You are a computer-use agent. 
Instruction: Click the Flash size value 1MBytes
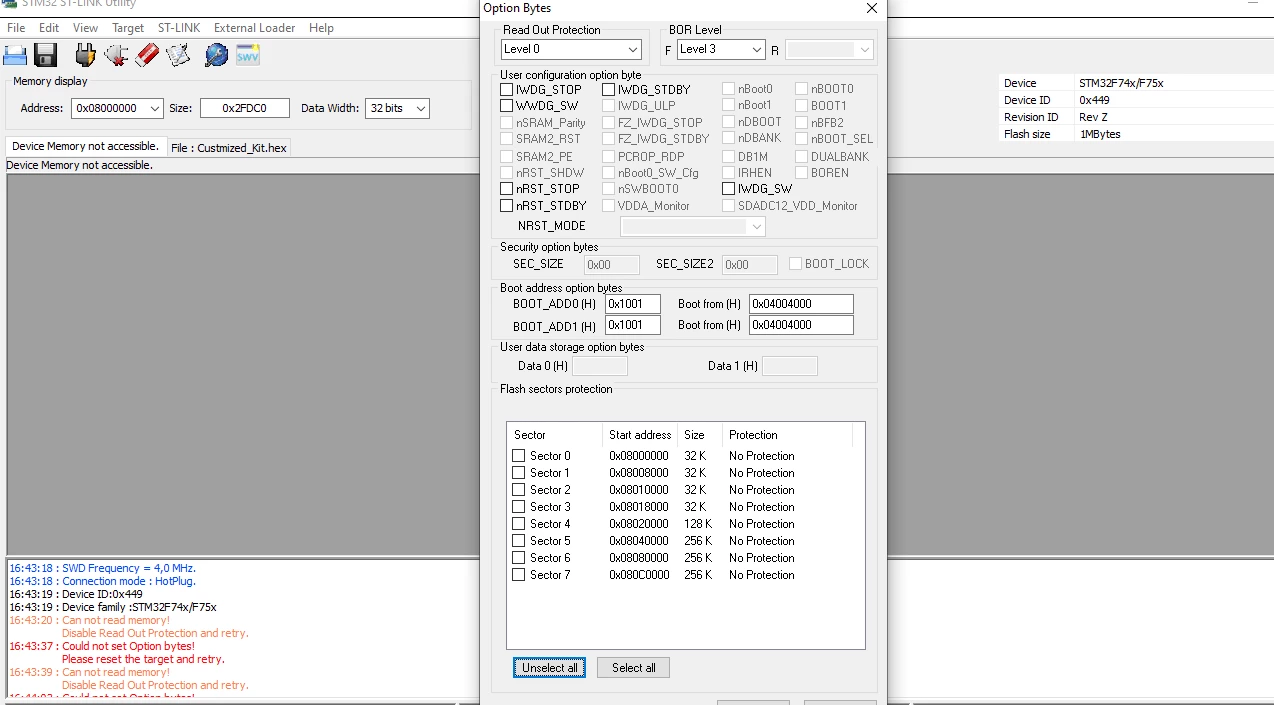click(1100, 134)
